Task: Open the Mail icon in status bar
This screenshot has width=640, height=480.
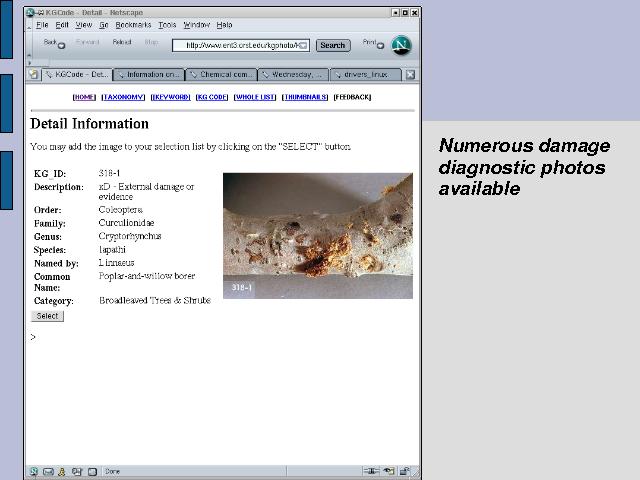Action: click(47, 471)
